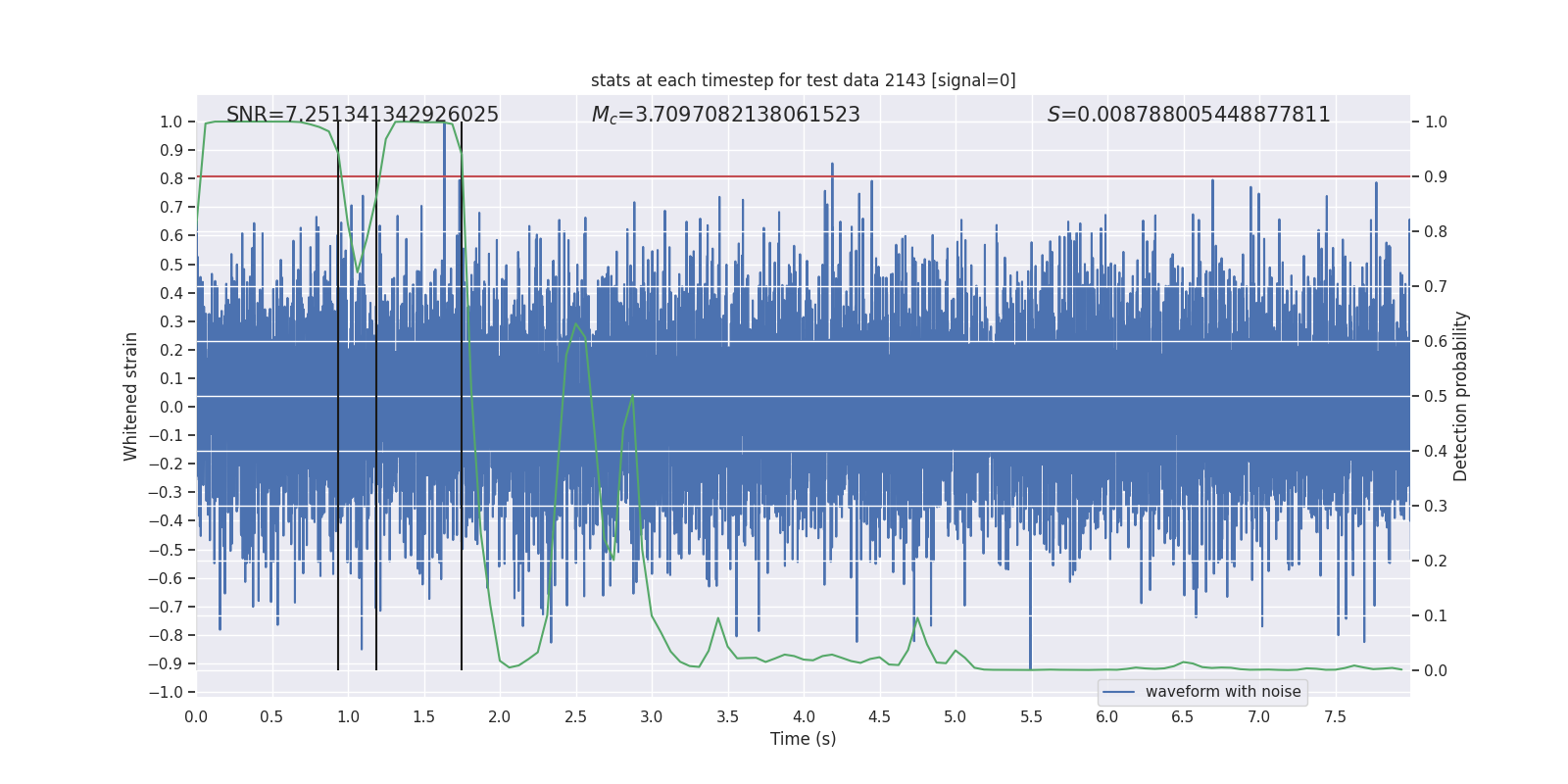
Task: Click the 0.0 tick on Whitened strain axis
Action: pos(171,407)
